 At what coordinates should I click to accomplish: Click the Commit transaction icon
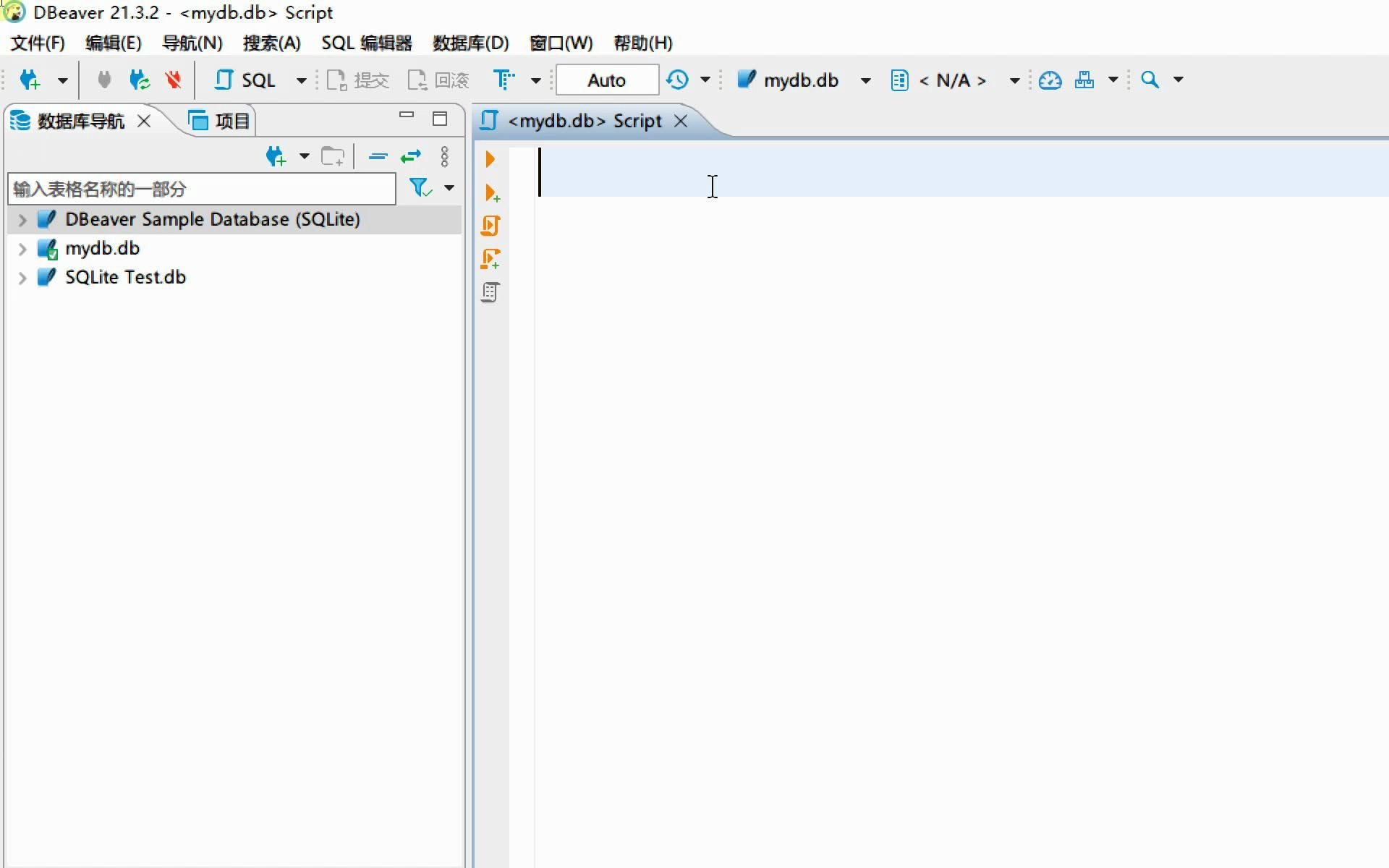(356, 80)
